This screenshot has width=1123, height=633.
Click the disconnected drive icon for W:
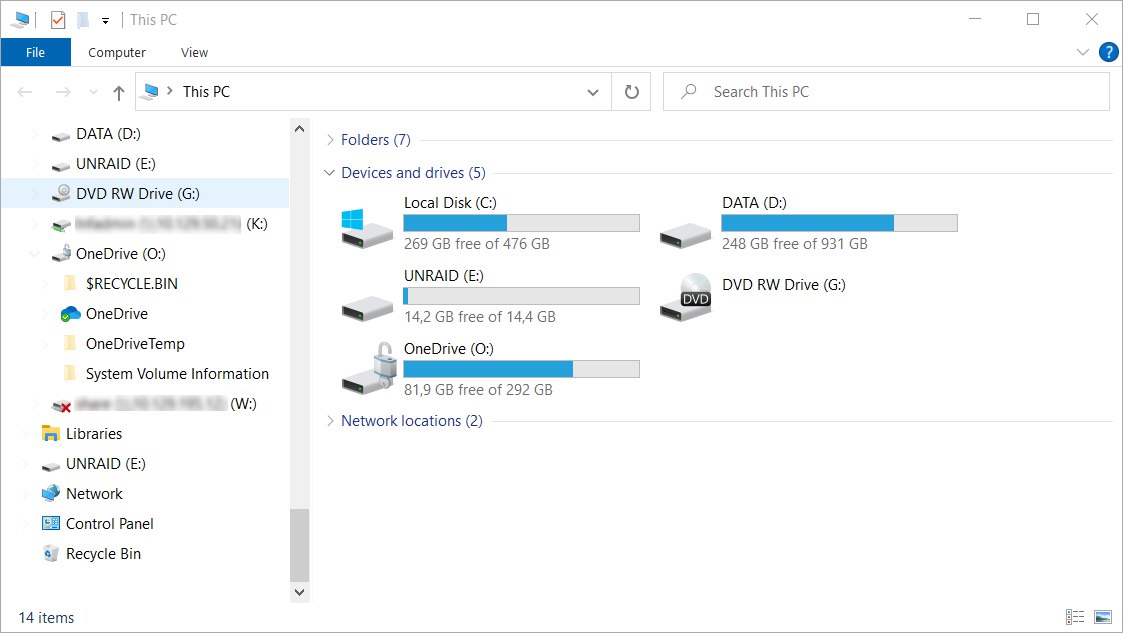click(62, 405)
